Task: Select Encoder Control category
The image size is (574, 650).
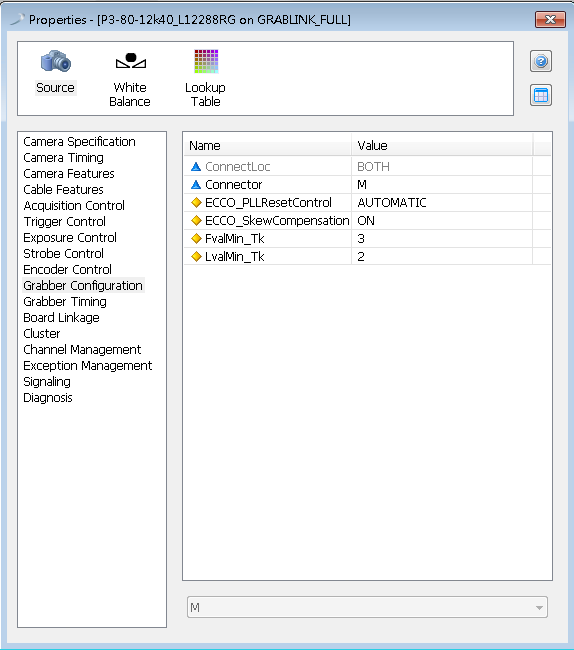Action: 67,270
